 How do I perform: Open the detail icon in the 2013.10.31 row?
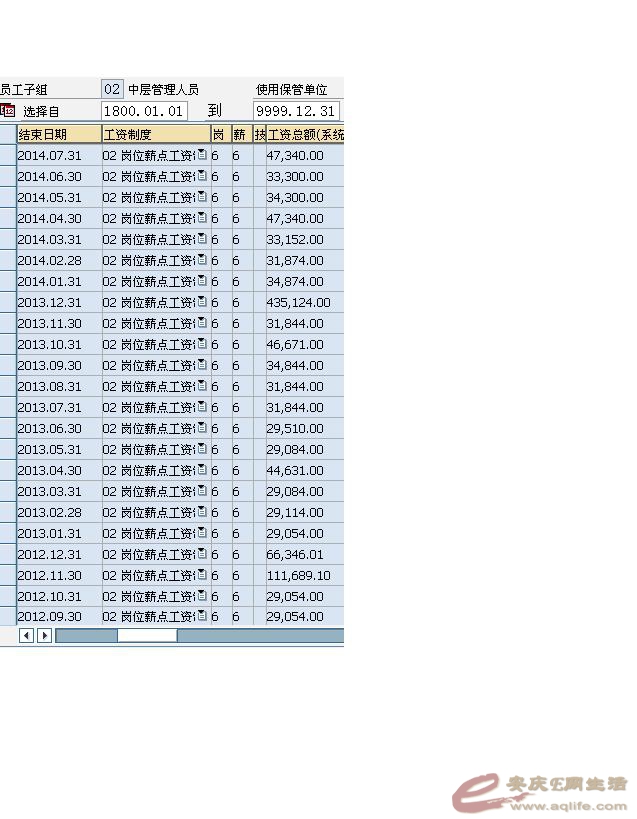[x=202, y=344]
